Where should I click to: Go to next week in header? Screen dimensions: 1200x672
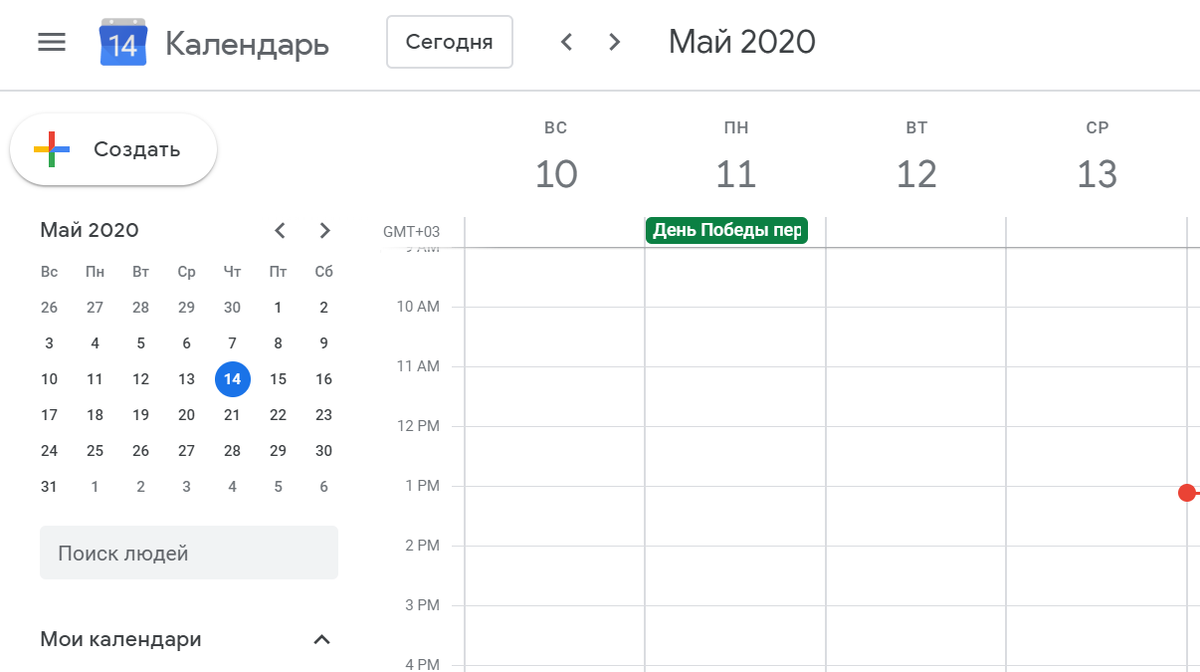(615, 42)
